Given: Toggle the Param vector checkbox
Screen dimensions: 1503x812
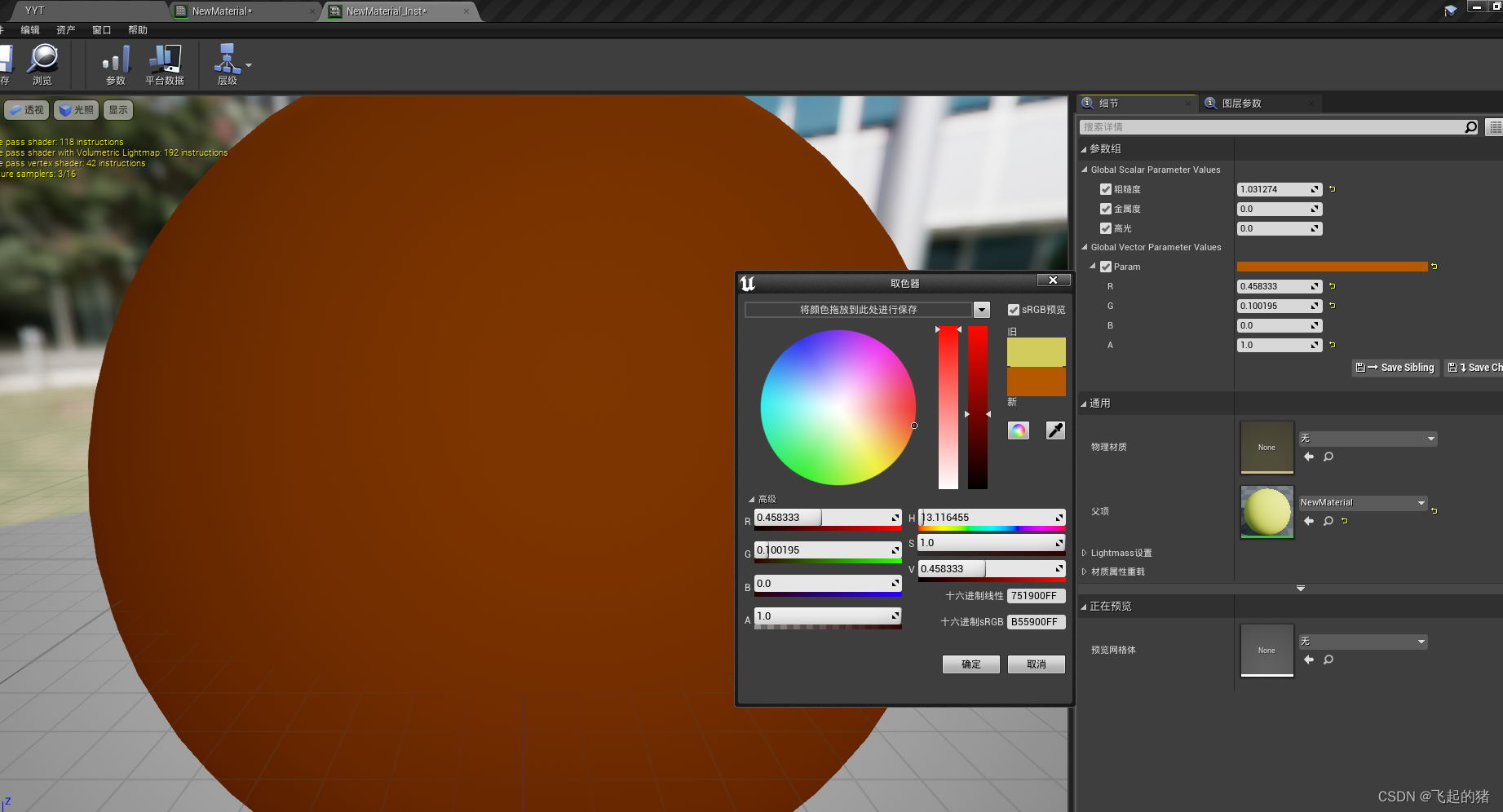Looking at the screenshot, I should pos(1106,267).
